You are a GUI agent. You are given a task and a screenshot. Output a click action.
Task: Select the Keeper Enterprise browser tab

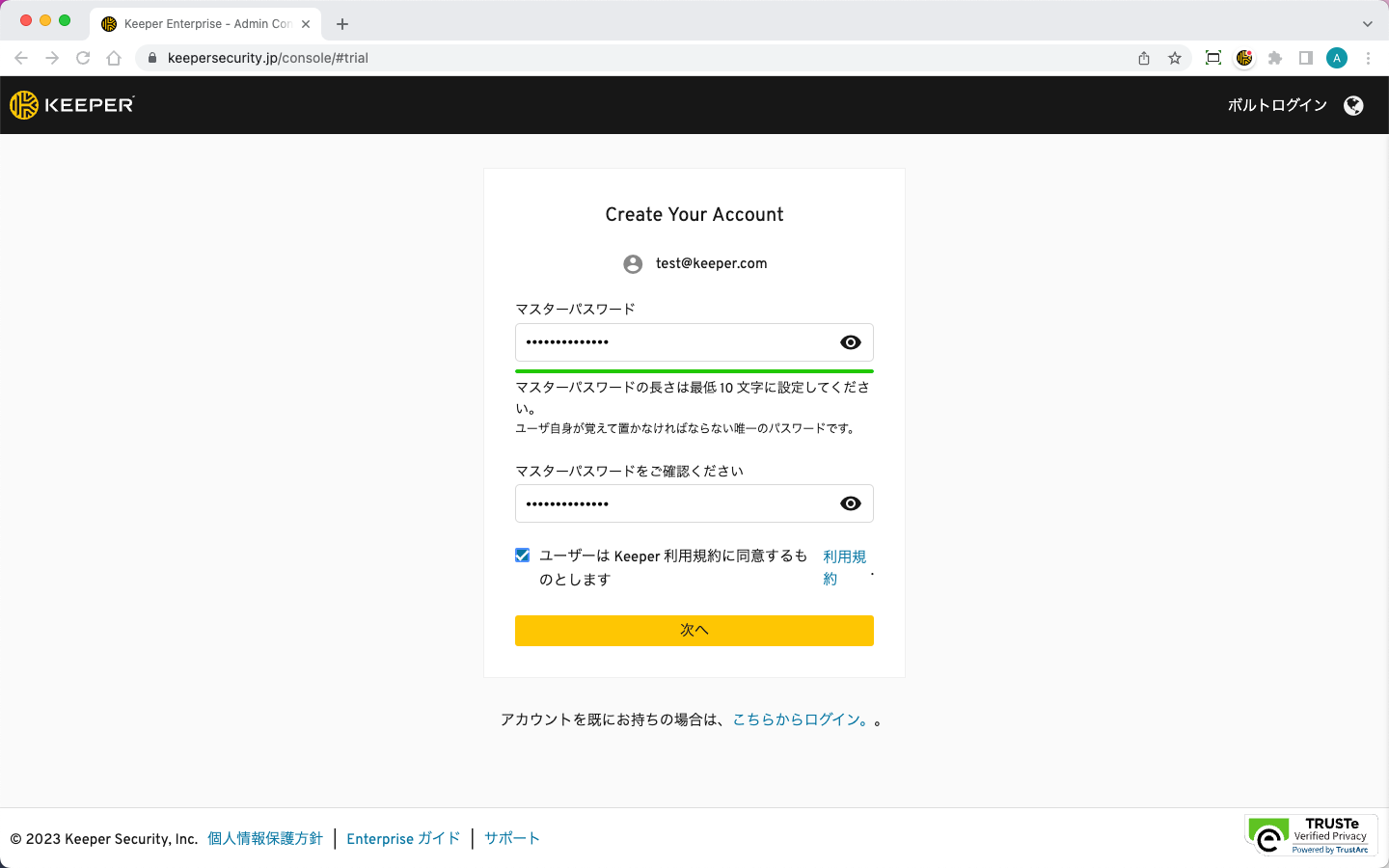[x=203, y=23]
